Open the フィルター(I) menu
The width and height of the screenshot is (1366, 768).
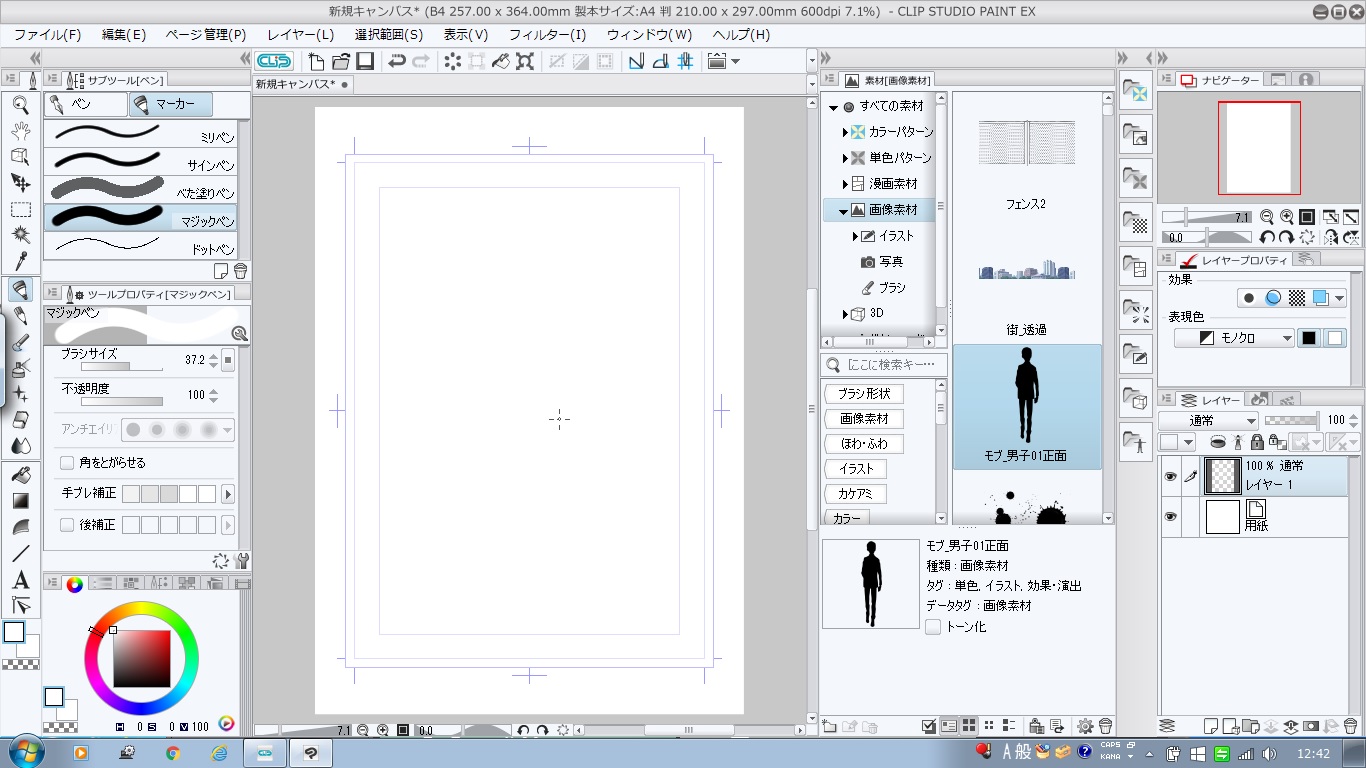tap(547, 34)
